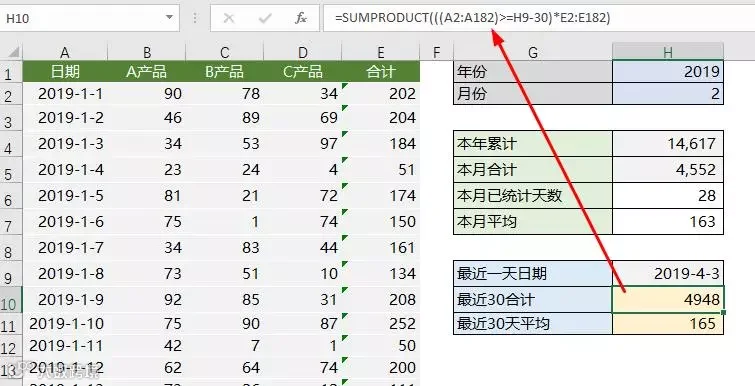Click the A产品 header cell
This screenshot has height=386, width=755.
(146, 72)
